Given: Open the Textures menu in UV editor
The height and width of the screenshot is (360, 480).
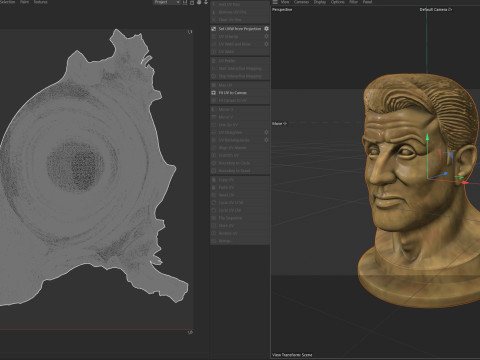Looking at the screenshot, I should coord(40,2).
